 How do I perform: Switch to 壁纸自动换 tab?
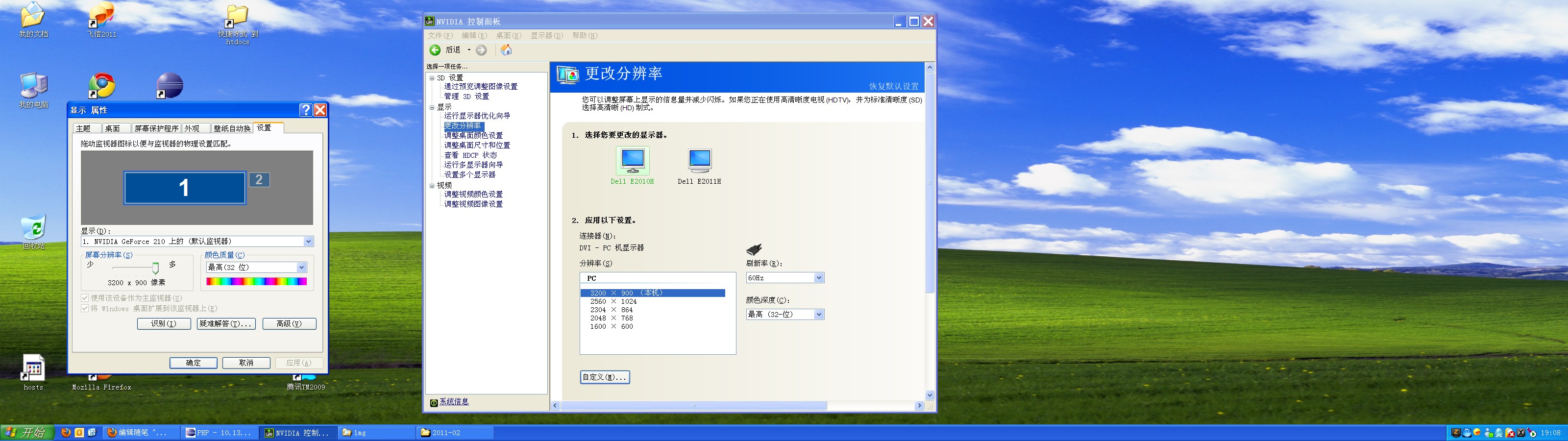click(x=232, y=128)
